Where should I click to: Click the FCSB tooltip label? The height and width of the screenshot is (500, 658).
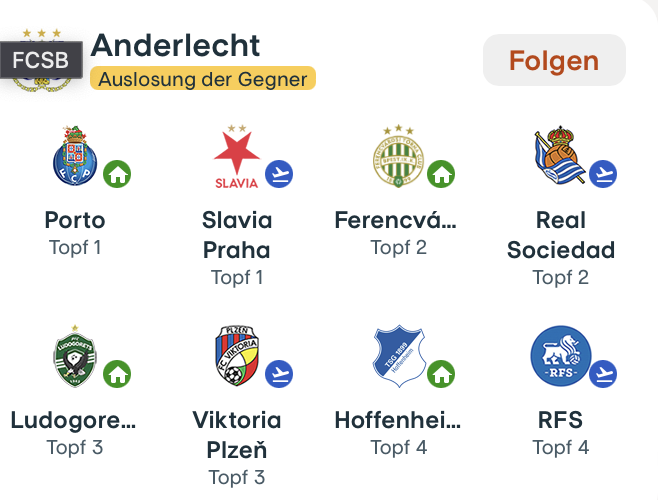coord(41,60)
